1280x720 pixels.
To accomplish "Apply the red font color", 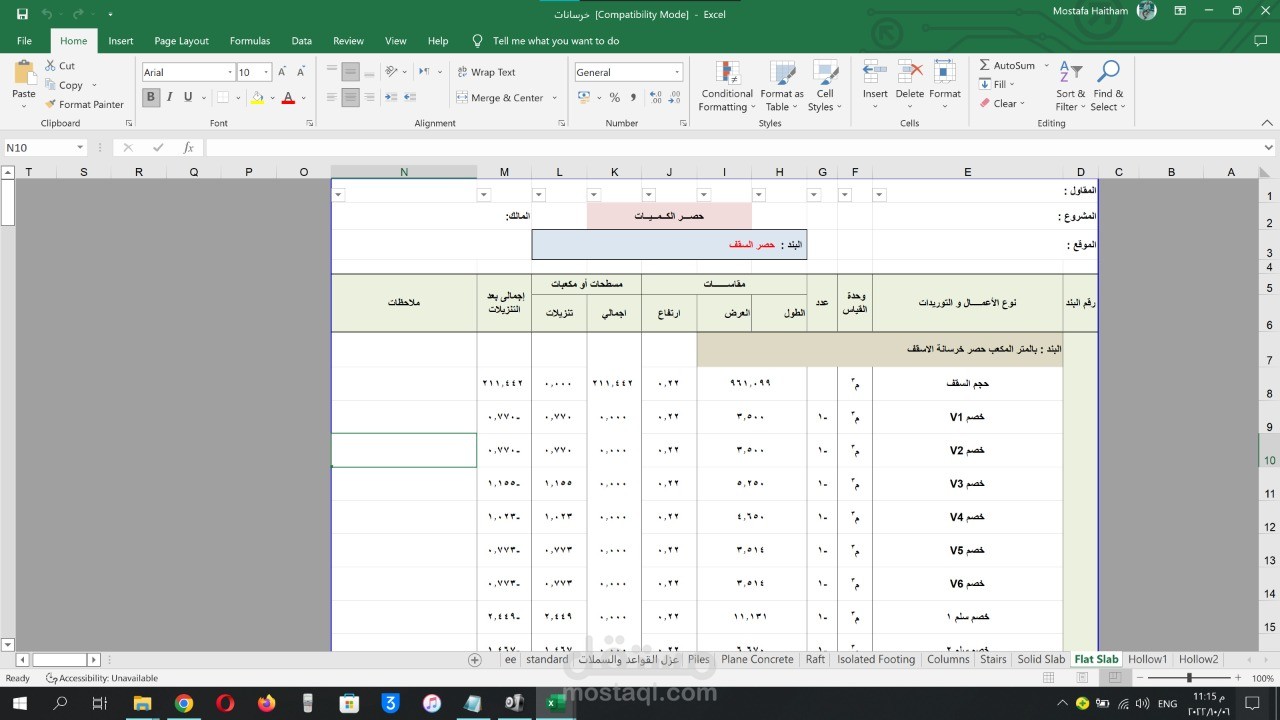I will coord(288,98).
